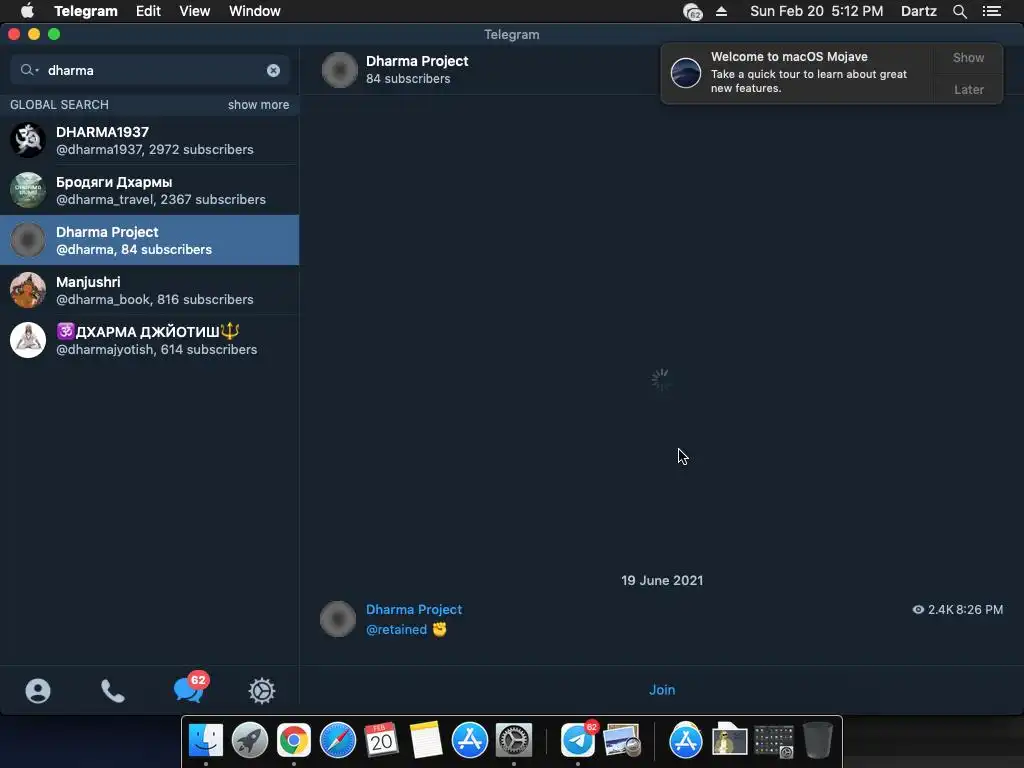1024x768 pixels.
Task: Click the DHARMA1937 avatar
Action: [x=28, y=140]
